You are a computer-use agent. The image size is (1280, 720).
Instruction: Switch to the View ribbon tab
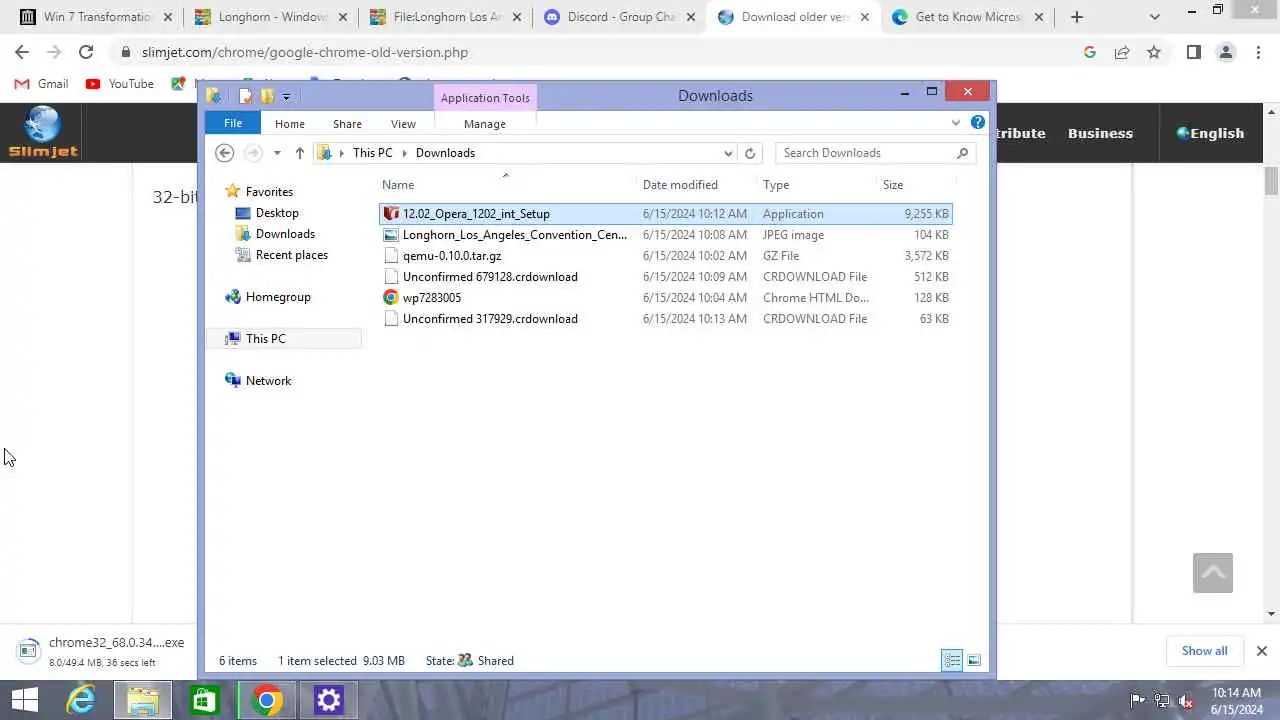403,124
